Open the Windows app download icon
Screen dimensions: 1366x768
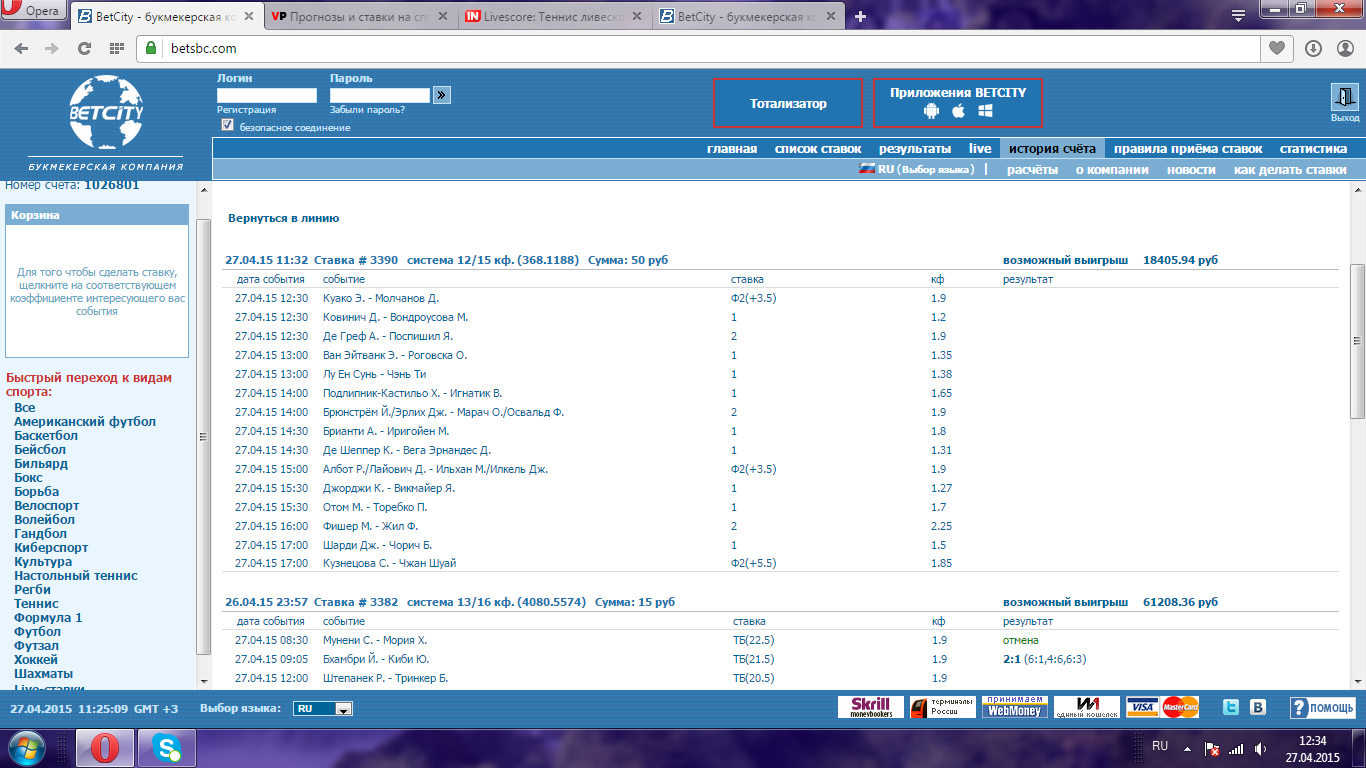(985, 111)
